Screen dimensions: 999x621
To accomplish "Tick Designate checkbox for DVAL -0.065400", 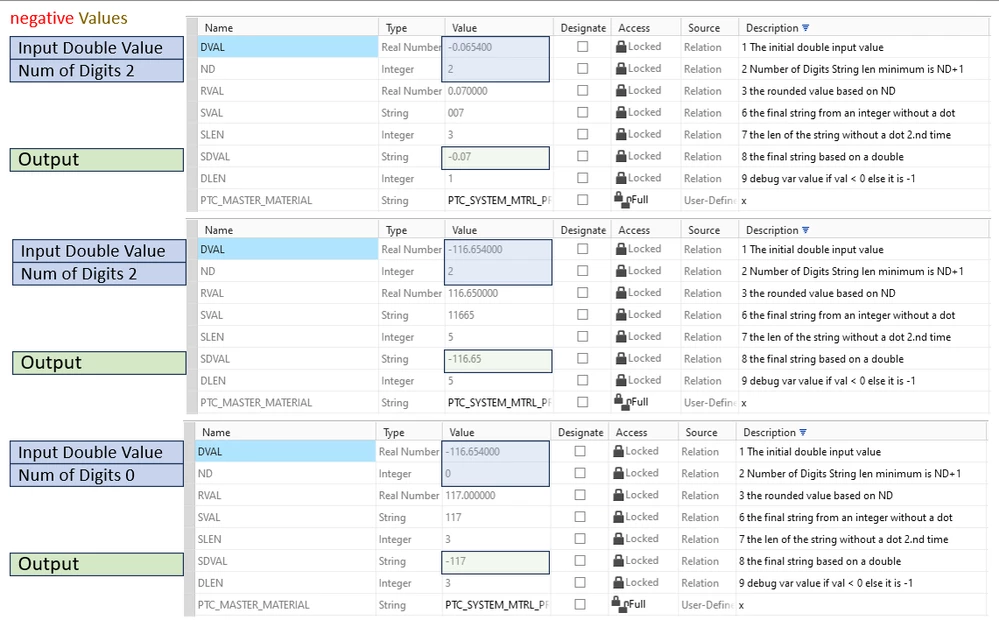I will 582,46.
